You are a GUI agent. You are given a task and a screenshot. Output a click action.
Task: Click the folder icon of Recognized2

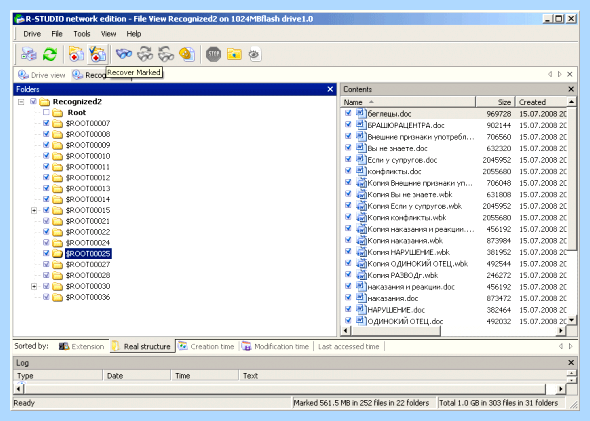[x=45, y=102]
